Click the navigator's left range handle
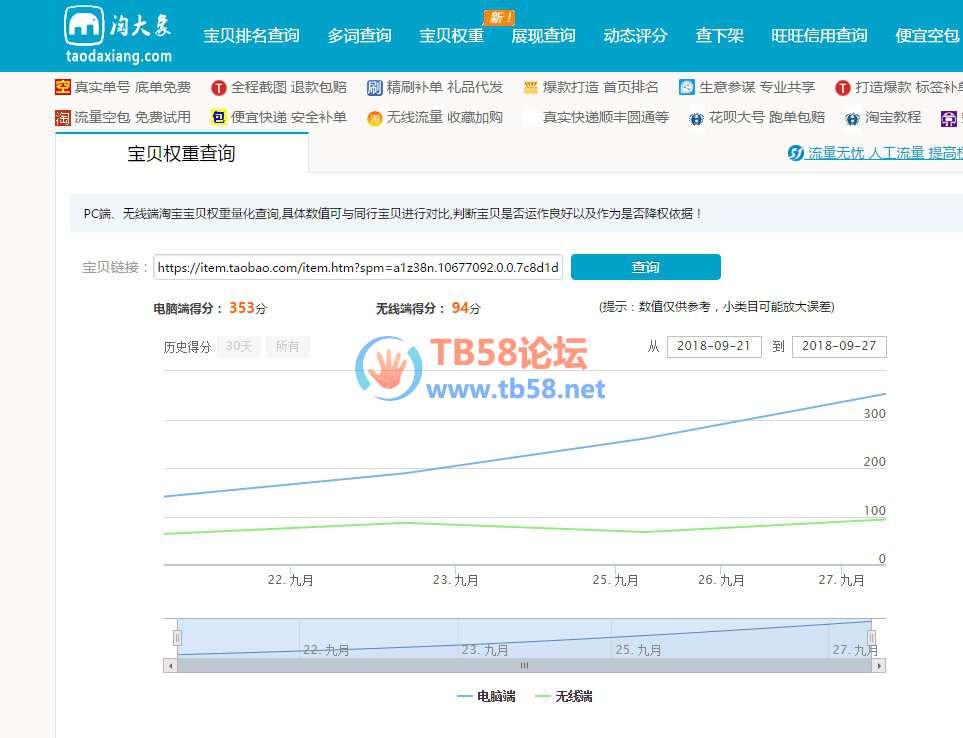 pos(177,638)
